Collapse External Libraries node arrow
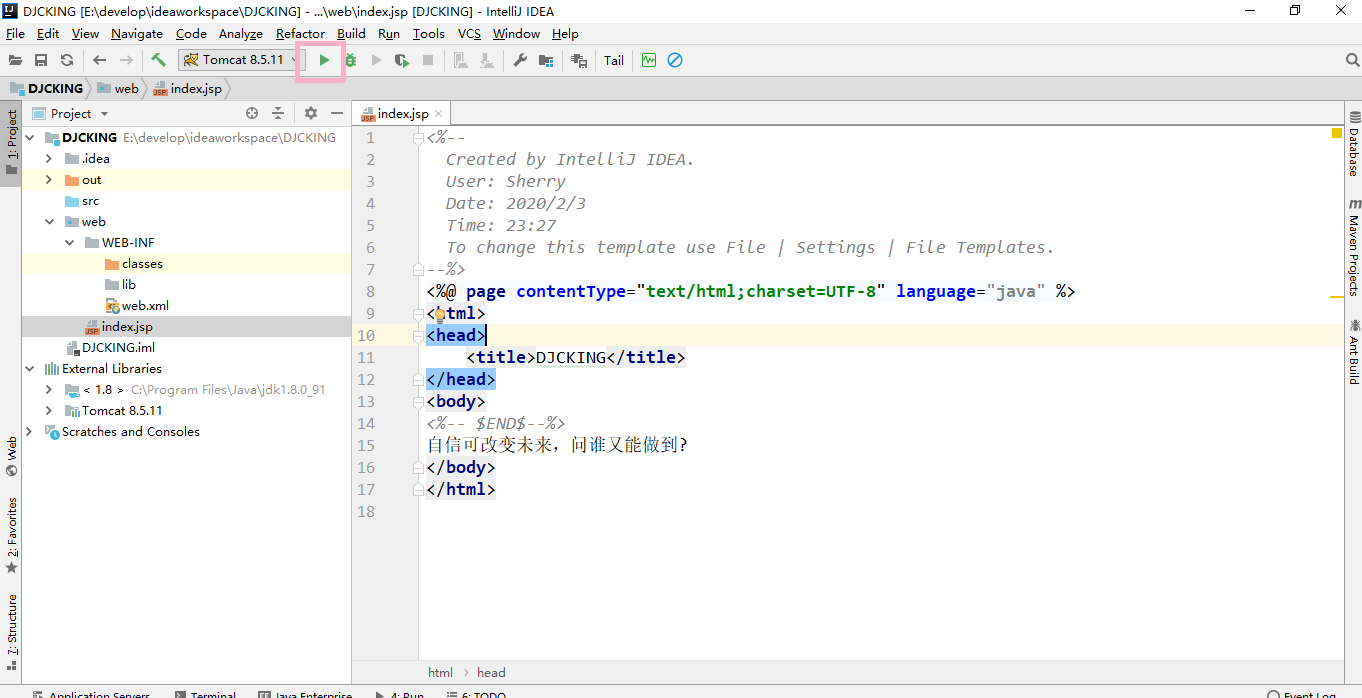 tap(30, 369)
